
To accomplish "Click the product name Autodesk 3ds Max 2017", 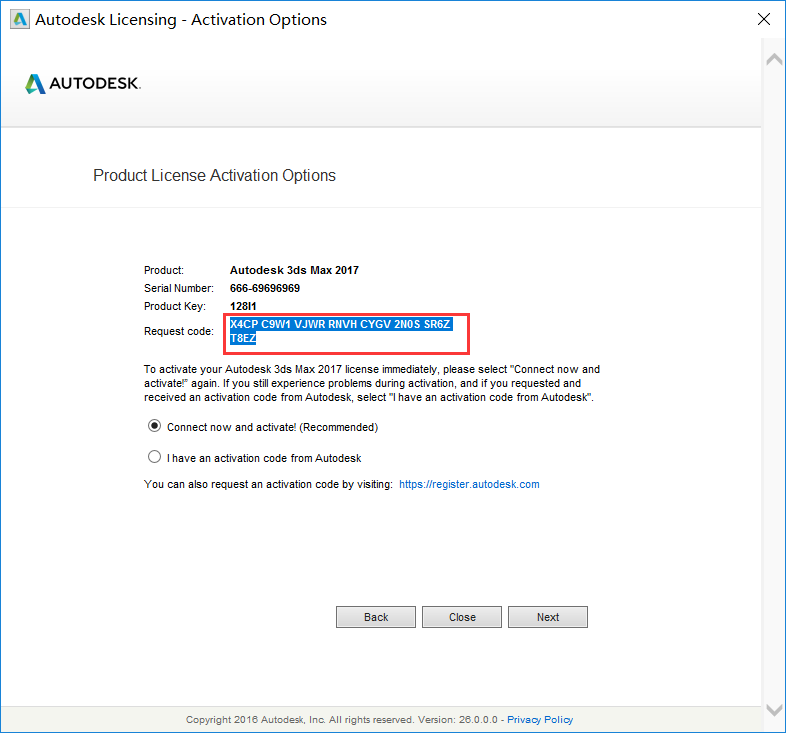I will (x=294, y=270).
